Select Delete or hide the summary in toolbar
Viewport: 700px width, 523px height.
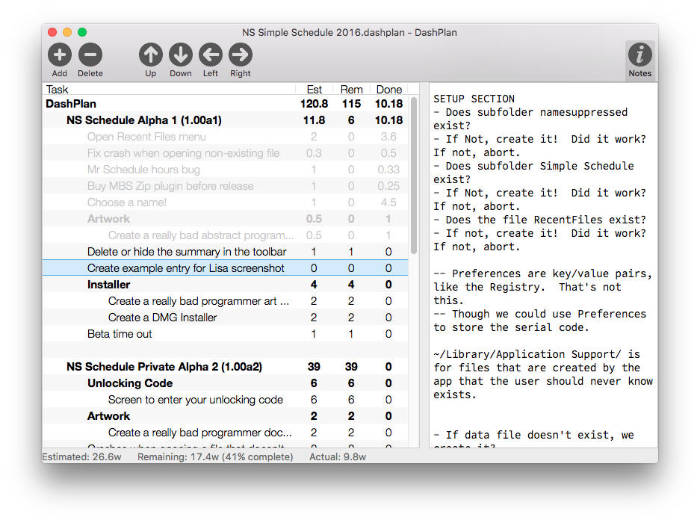(x=225, y=252)
